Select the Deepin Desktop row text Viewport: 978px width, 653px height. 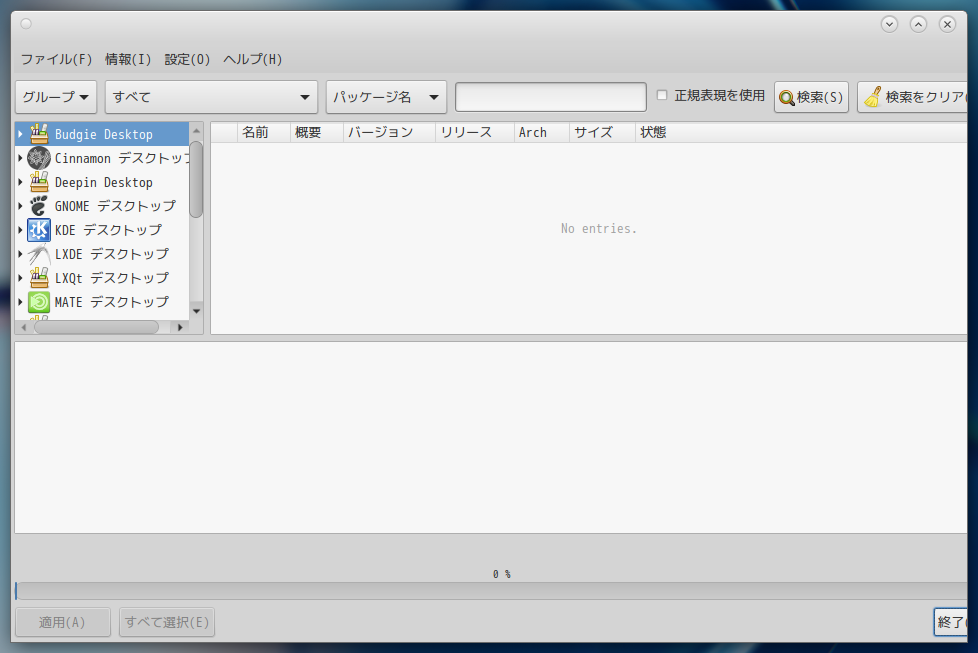104,182
